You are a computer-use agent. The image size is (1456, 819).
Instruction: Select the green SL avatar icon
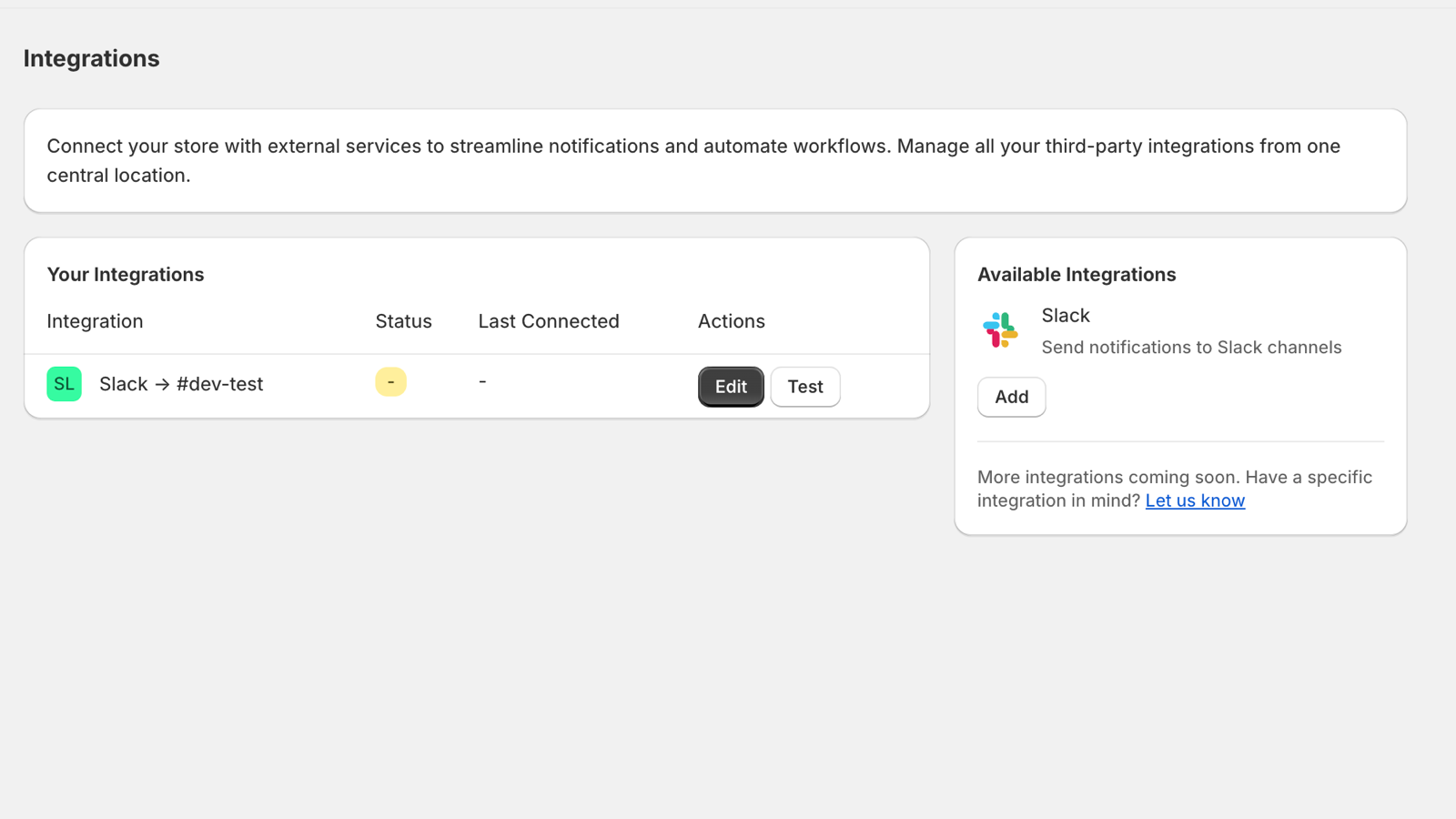point(64,384)
